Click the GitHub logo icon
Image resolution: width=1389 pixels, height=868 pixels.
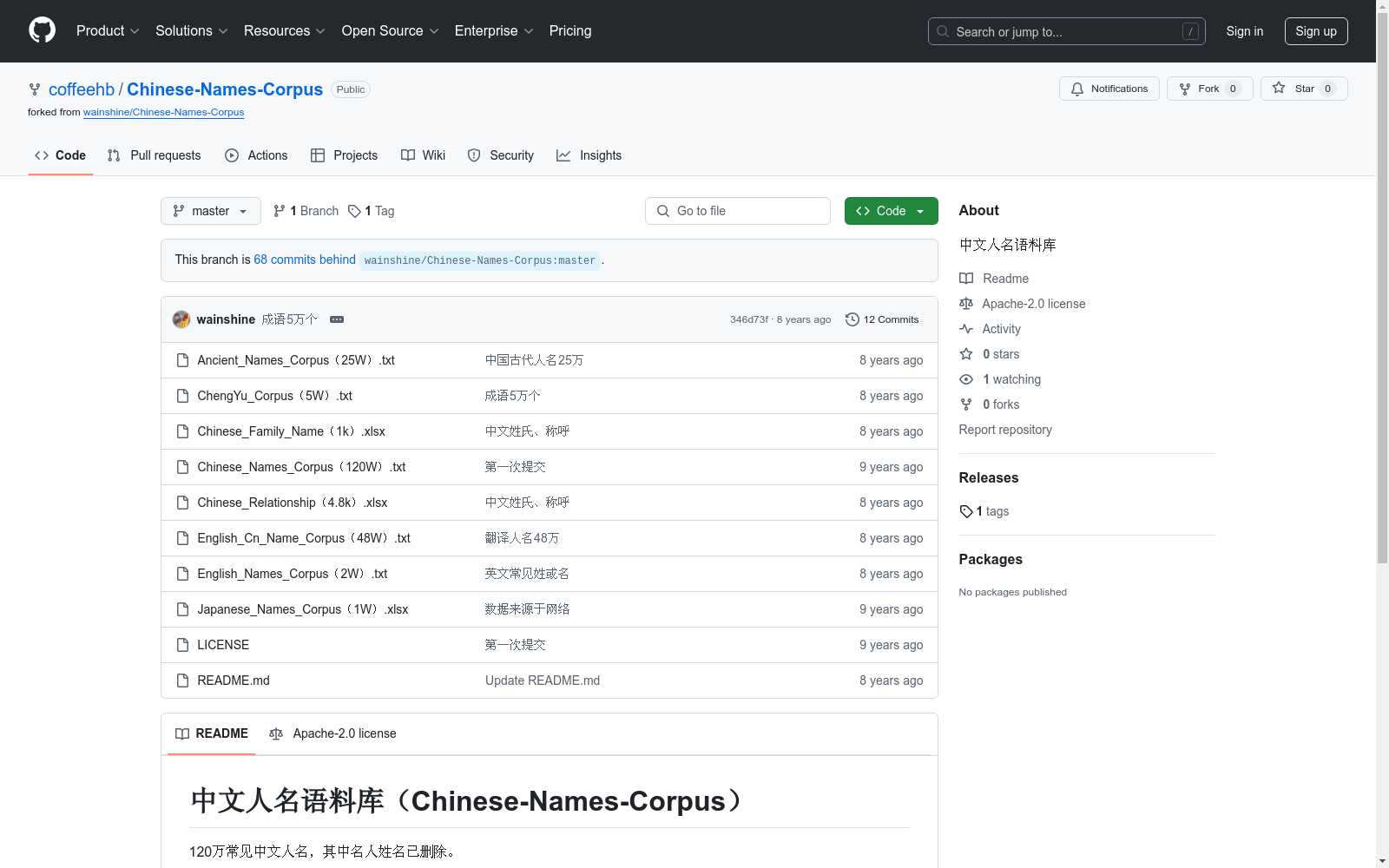pos(42,30)
